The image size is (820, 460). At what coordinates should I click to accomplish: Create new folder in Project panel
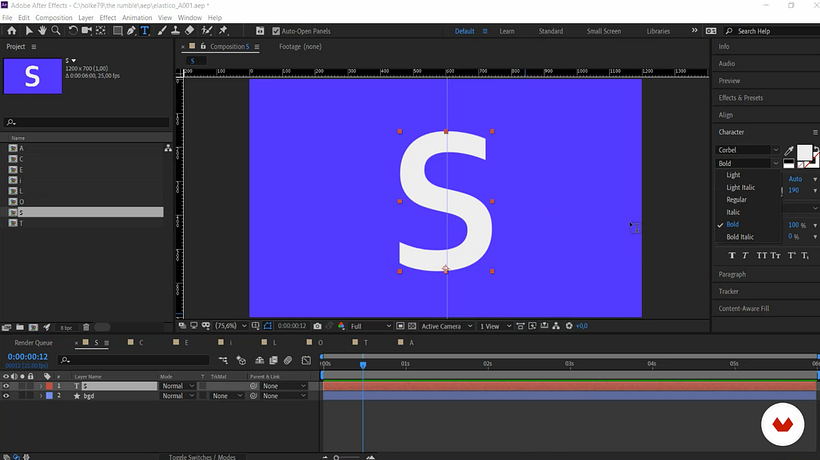[x=20, y=327]
